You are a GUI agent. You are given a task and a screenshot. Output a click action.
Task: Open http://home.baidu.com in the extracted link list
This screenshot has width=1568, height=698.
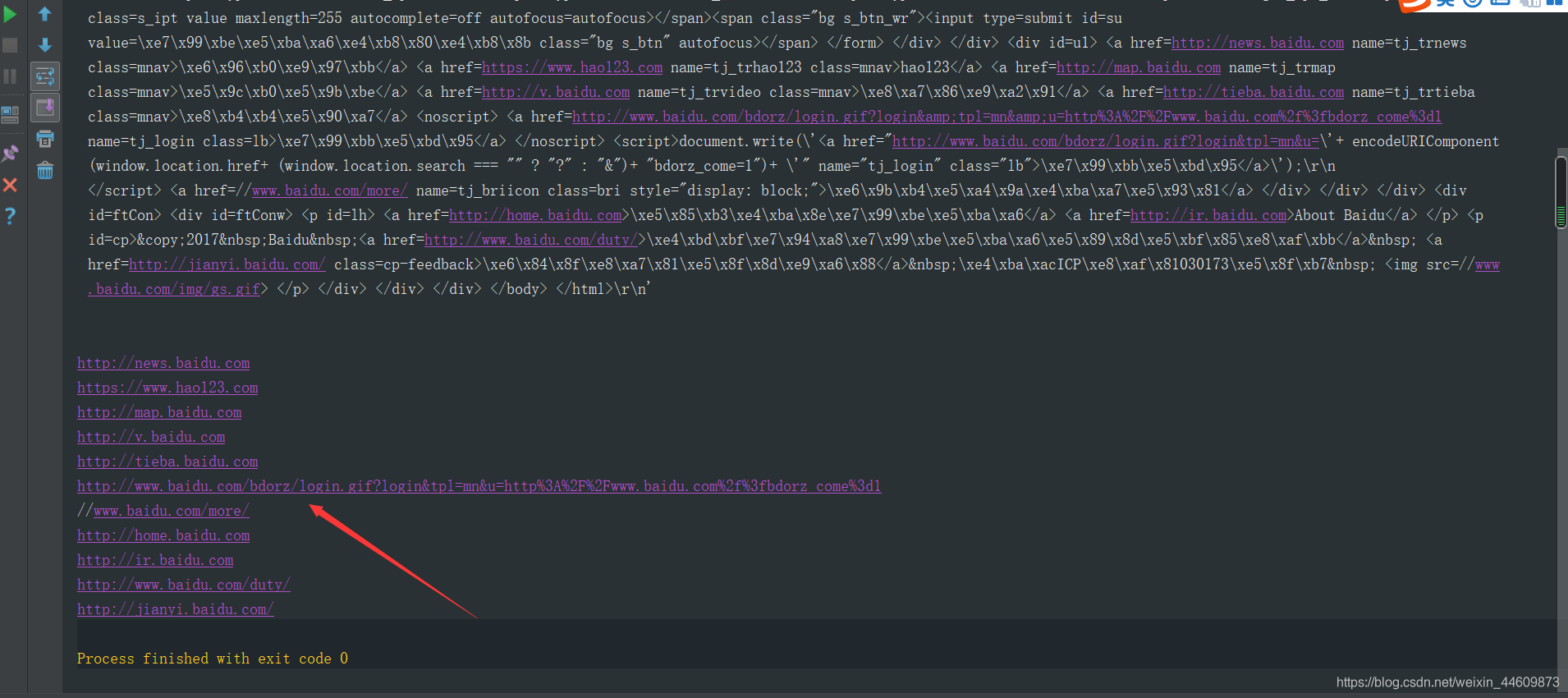(163, 535)
